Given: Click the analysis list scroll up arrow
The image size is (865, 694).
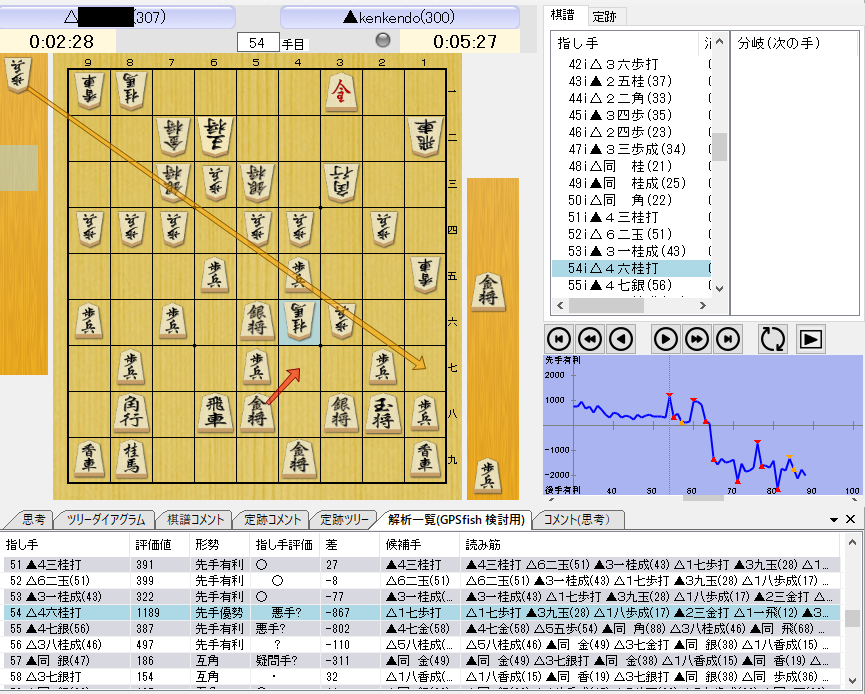Looking at the screenshot, I should click(852, 543).
